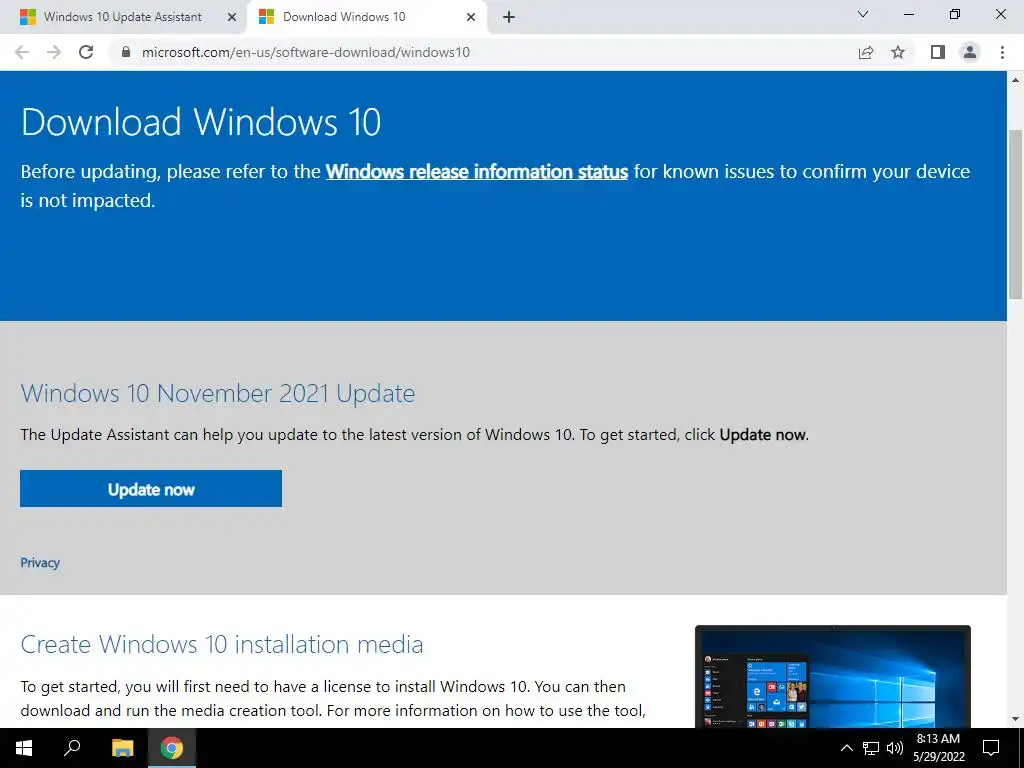Open Chrome three-dot menu
The width and height of the screenshot is (1024, 768).
pos(1002,52)
